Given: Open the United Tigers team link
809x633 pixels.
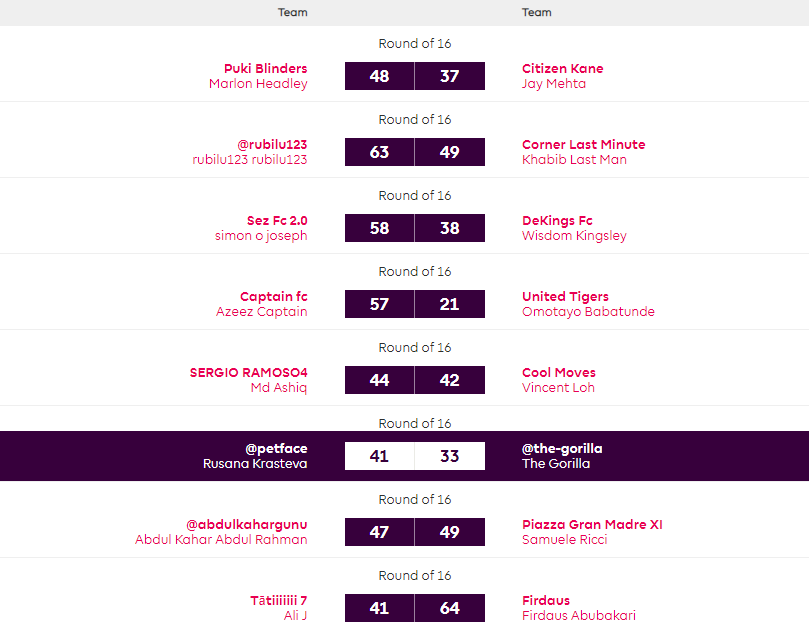Looking at the screenshot, I should pyautogui.click(x=565, y=297).
